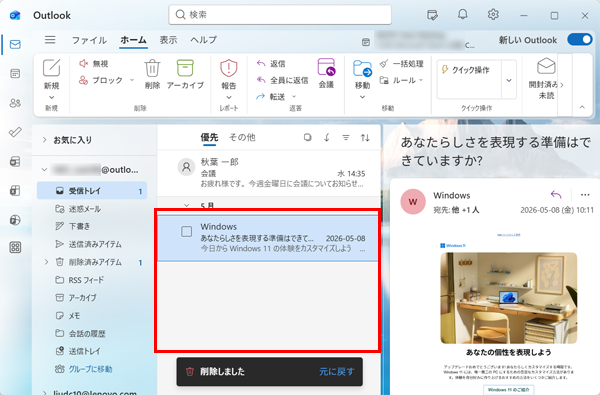Click the 報告 report shield icon
The height and width of the screenshot is (395, 600).
pos(228,68)
